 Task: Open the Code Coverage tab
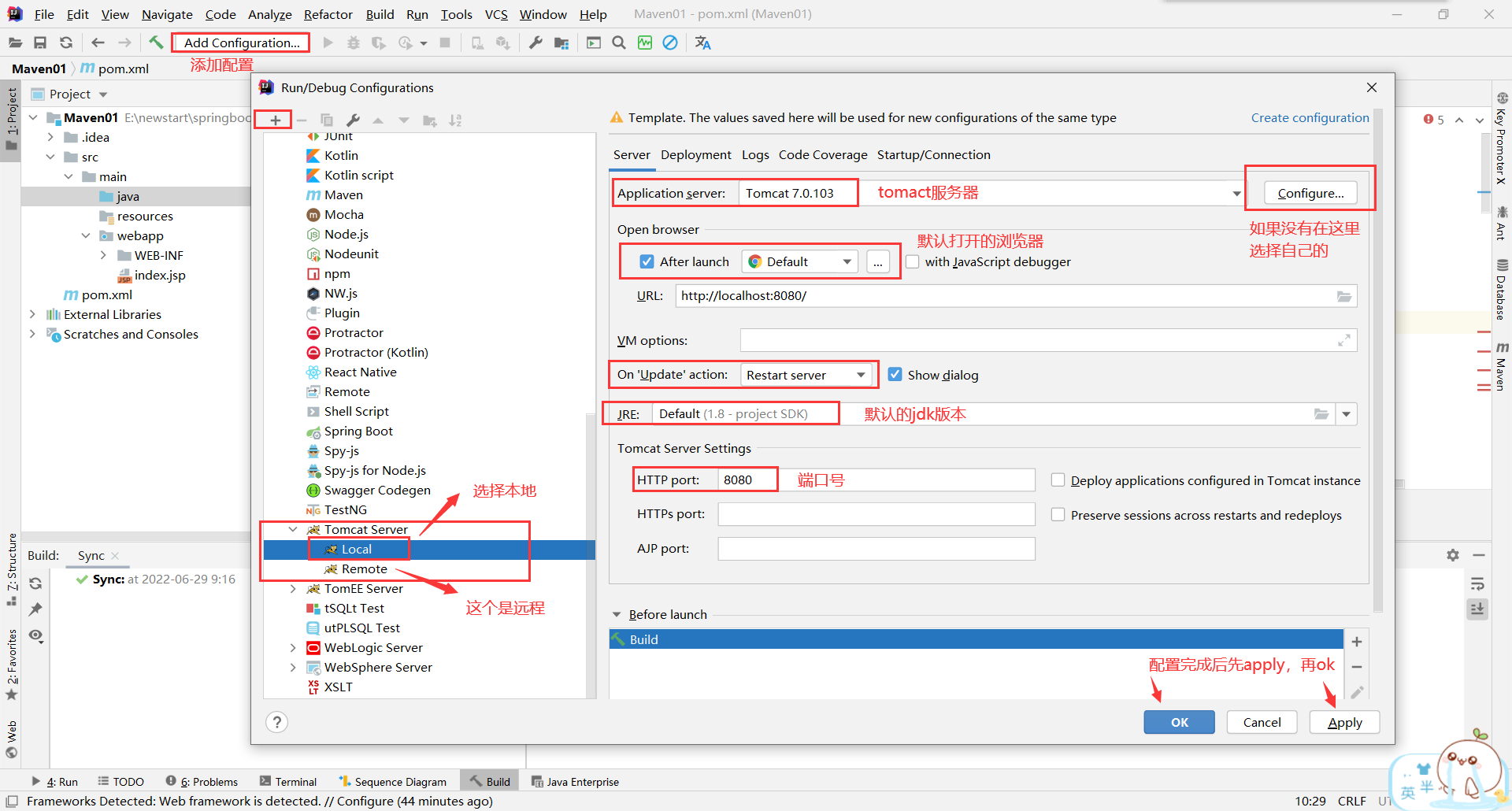[823, 155]
